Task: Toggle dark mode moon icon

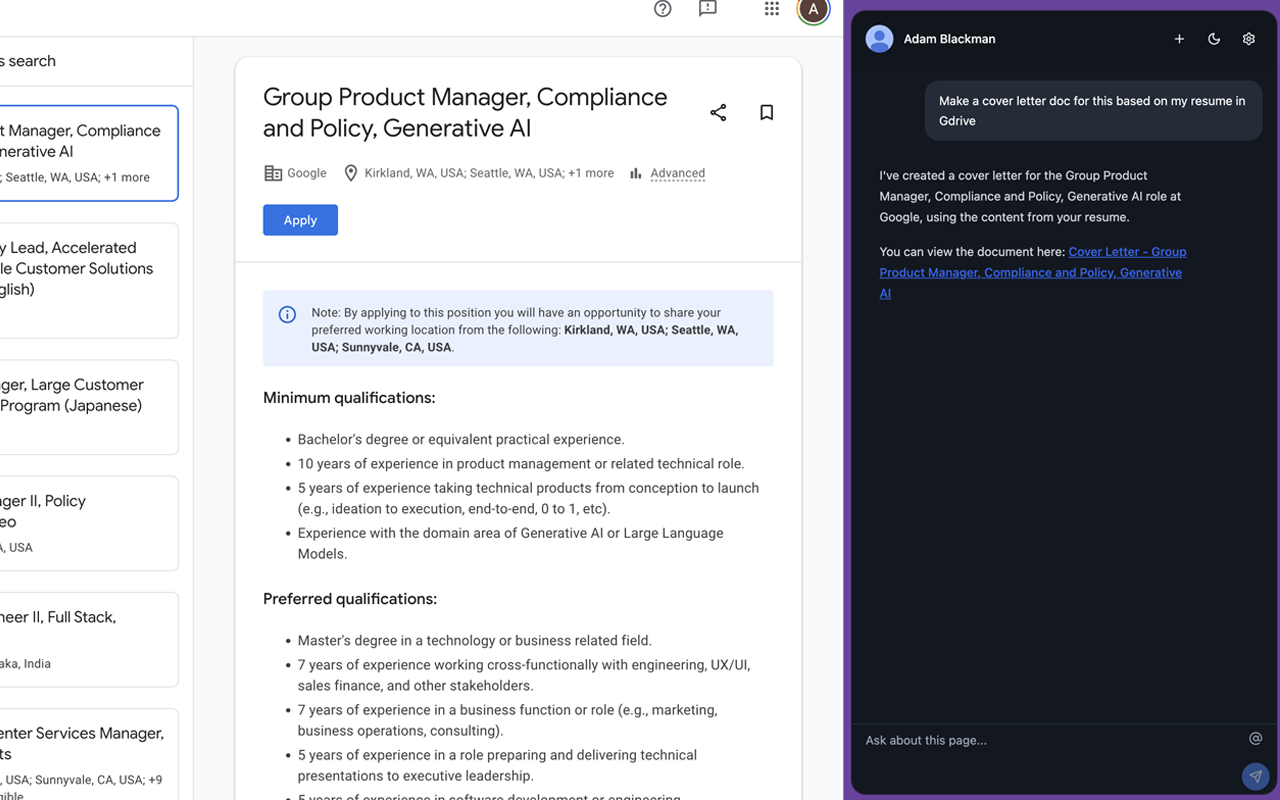Action: click(x=1214, y=39)
